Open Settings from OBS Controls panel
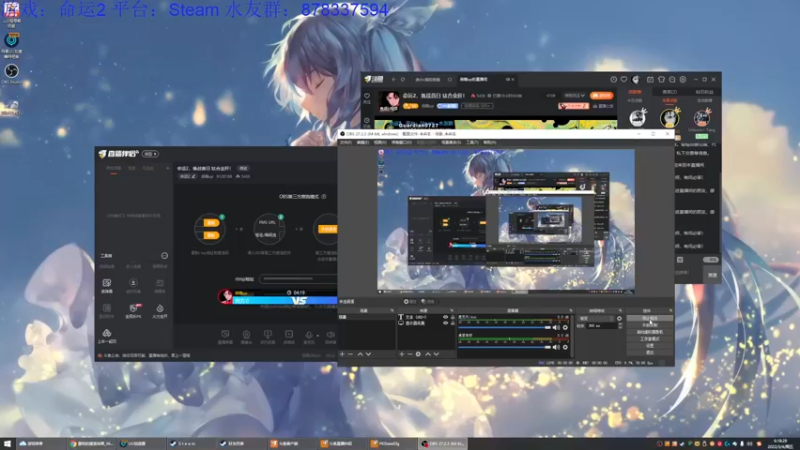The width and height of the screenshot is (800, 450). click(649, 345)
